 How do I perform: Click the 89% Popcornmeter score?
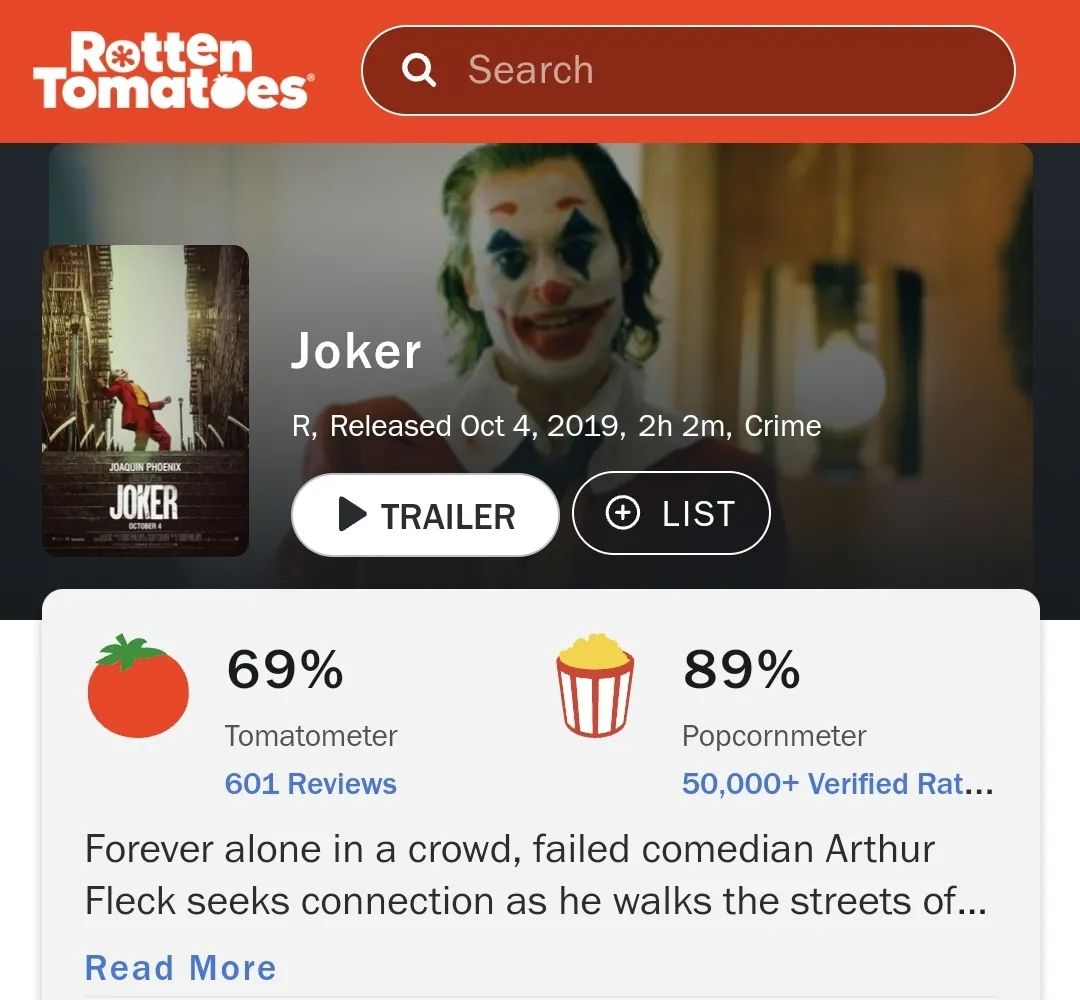click(742, 669)
